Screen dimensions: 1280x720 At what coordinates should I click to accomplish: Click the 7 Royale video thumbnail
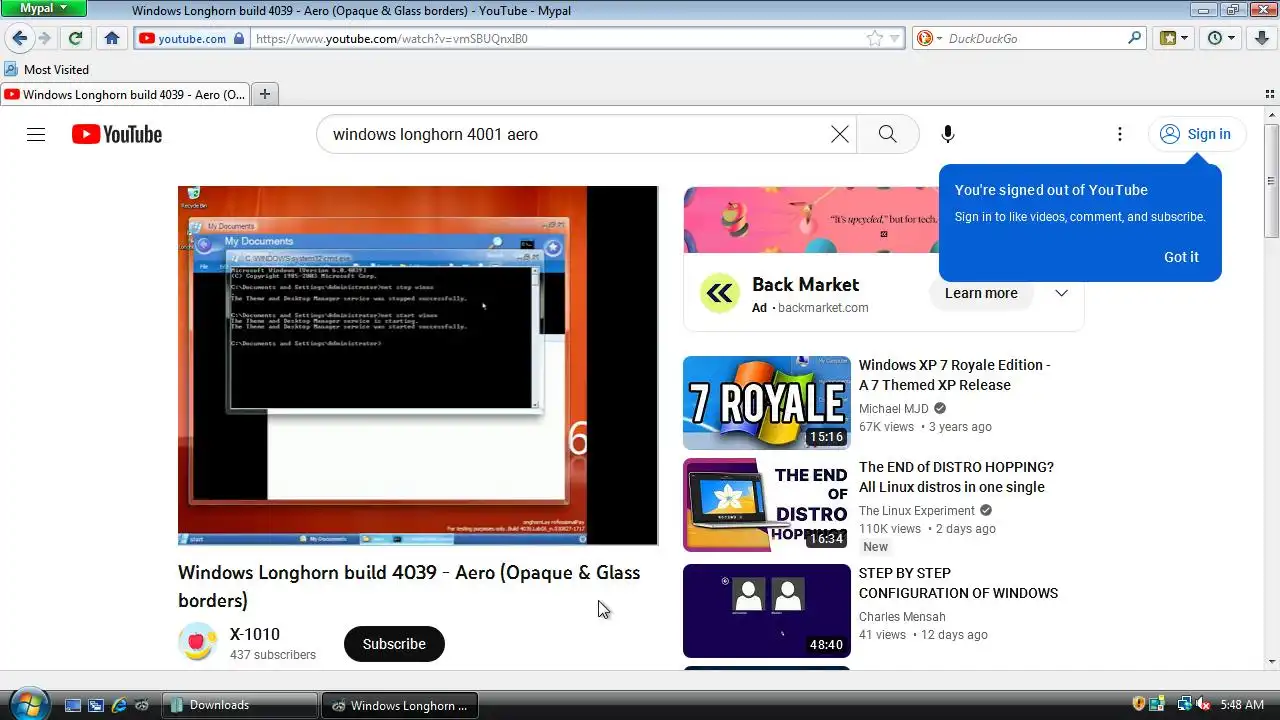(x=766, y=403)
